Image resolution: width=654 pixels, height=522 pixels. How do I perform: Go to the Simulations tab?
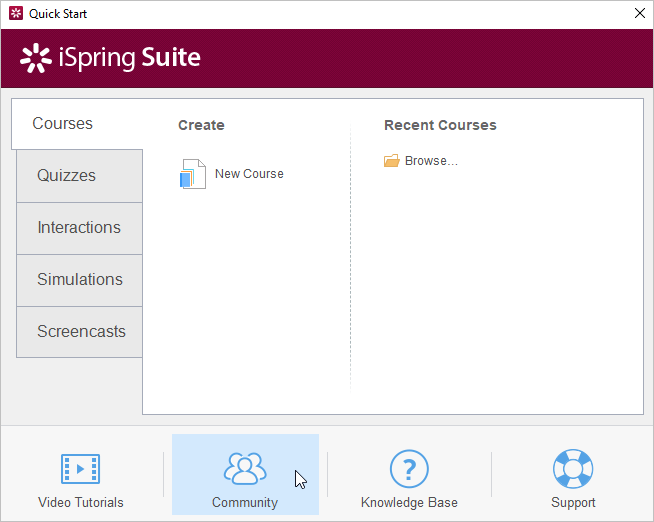coord(80,280)
